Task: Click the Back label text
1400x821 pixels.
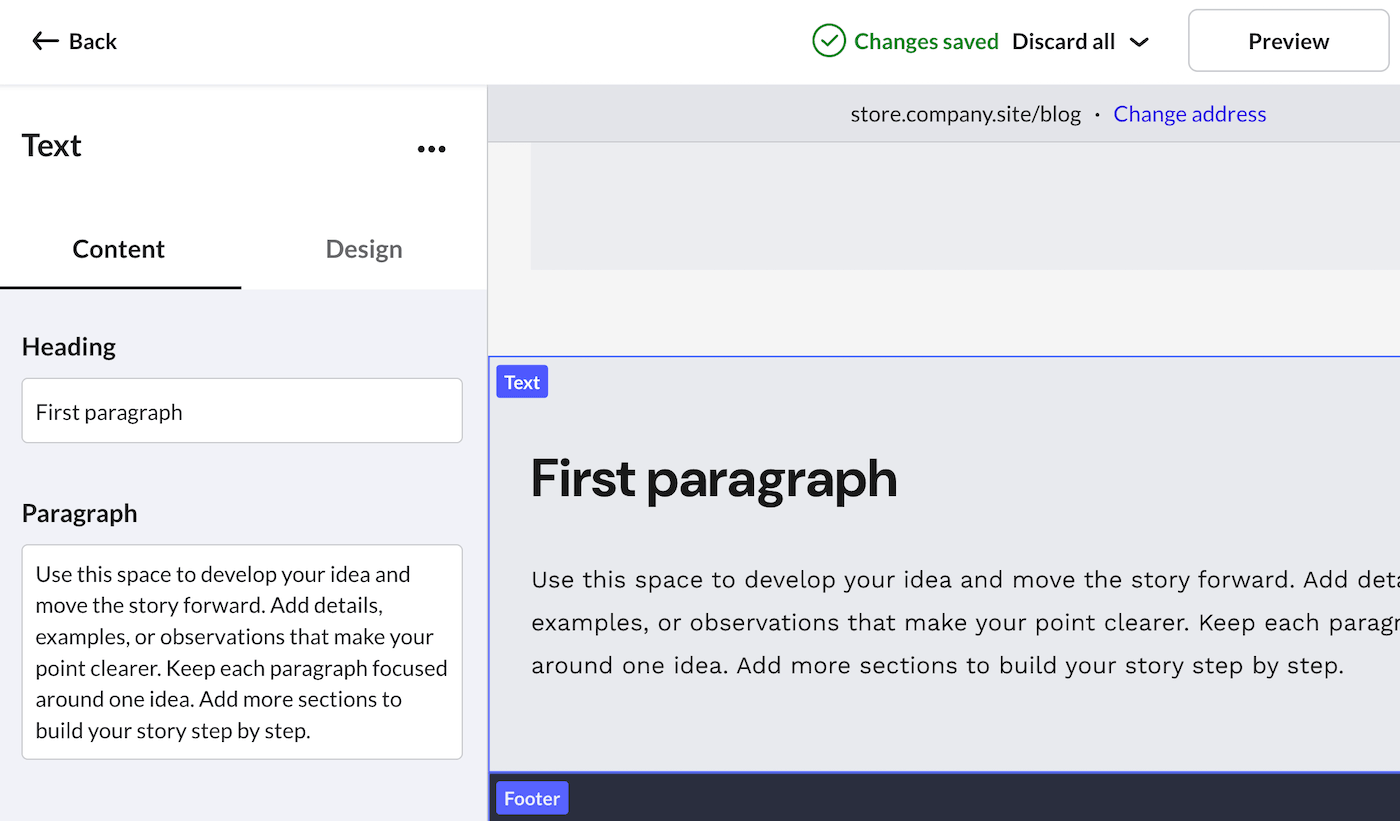Action: pyautogui.click(x=93, y=41)
